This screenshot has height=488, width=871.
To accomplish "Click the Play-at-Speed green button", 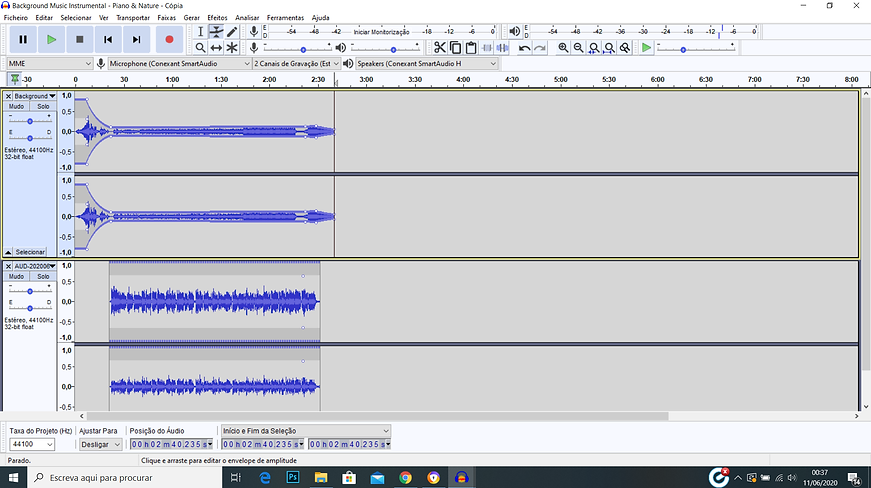I will [x=645, y=48].
